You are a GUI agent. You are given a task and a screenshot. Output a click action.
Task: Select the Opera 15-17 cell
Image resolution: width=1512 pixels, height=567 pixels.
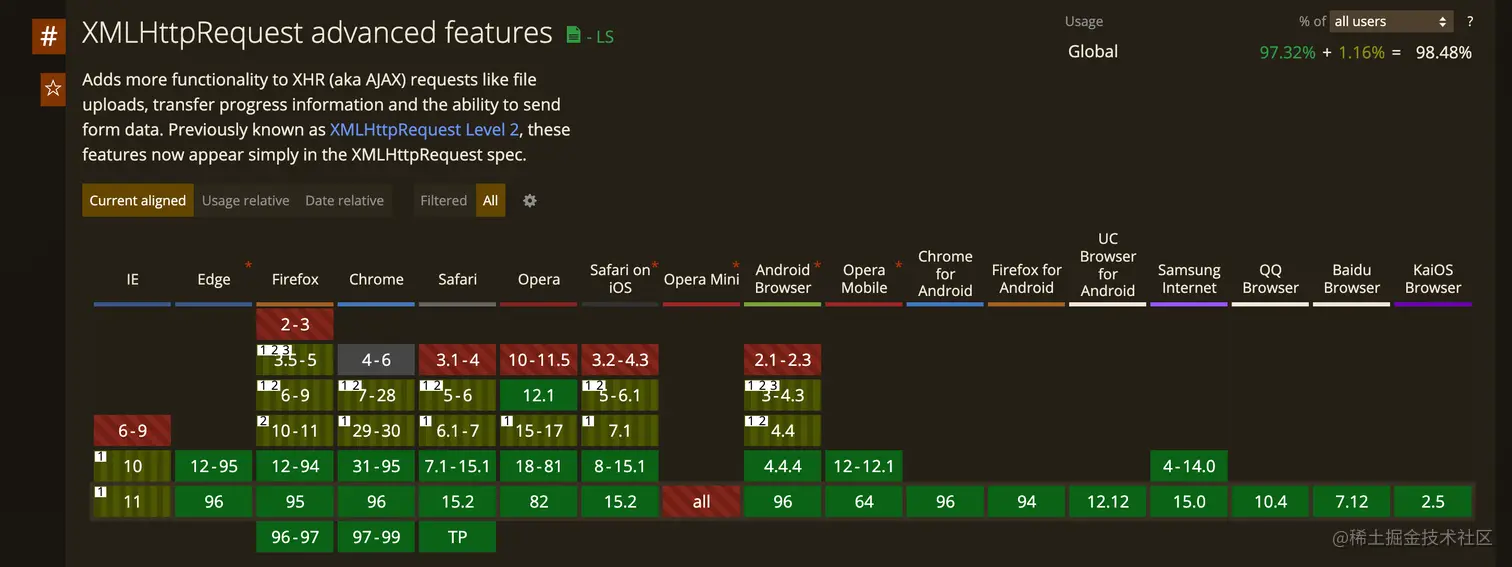[539, 431]
